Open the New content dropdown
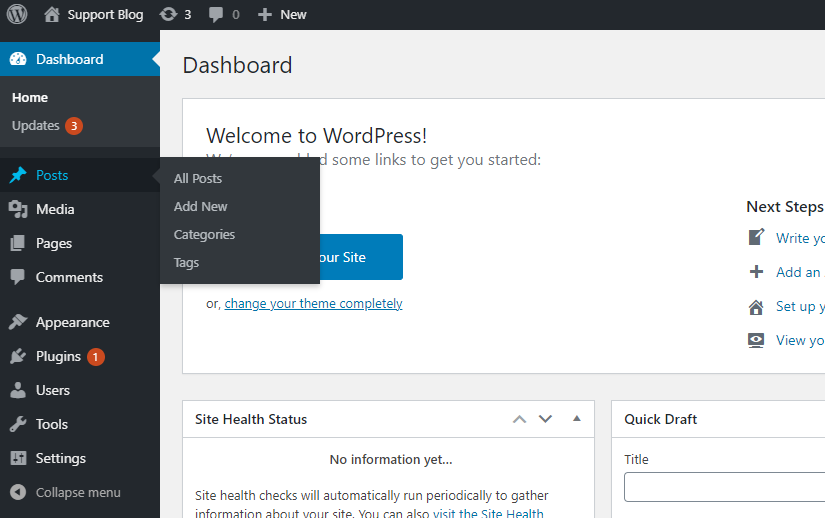 pyautogui.click(x=282, y=14)
